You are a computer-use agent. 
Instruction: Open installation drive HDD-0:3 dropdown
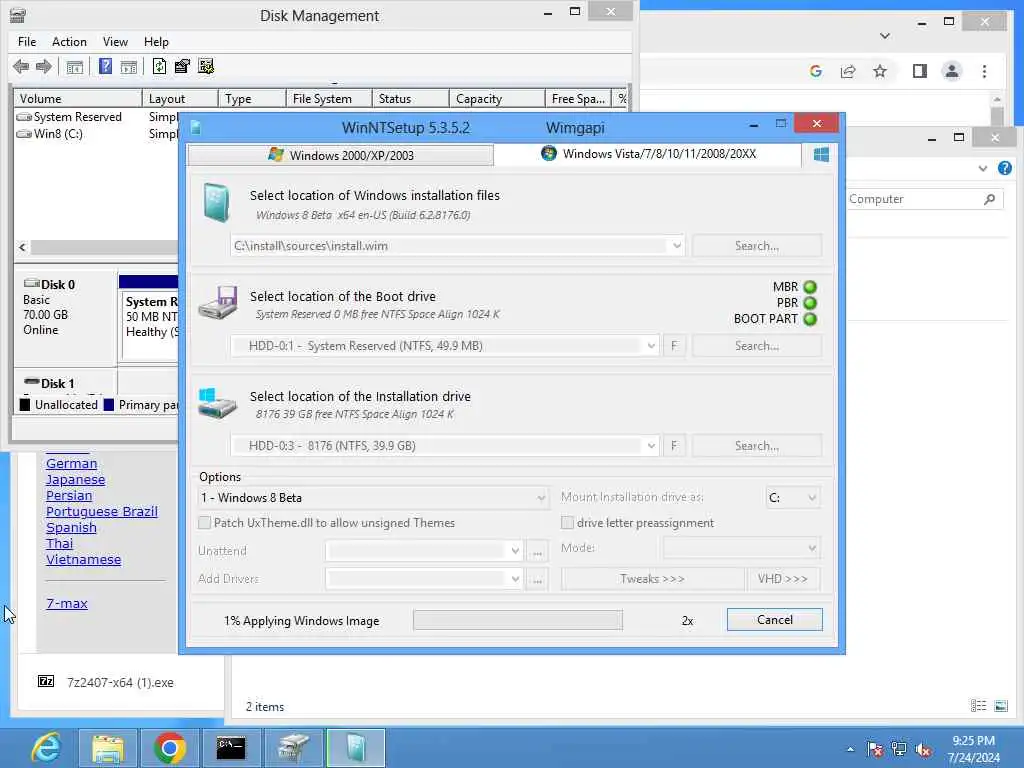coord(650,446)
